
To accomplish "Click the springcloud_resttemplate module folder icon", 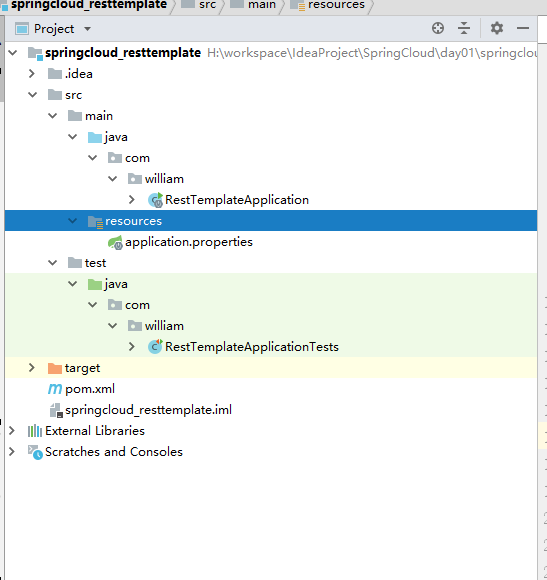I will [35, 54].
